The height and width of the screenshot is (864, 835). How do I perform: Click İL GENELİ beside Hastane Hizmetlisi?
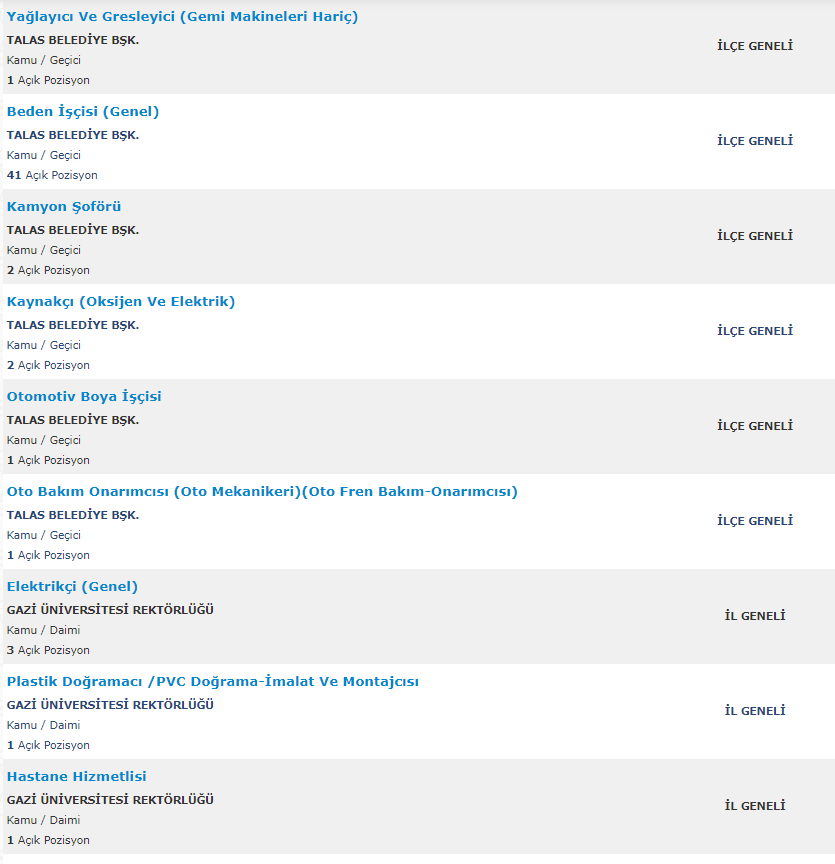[x=755, y=806]
